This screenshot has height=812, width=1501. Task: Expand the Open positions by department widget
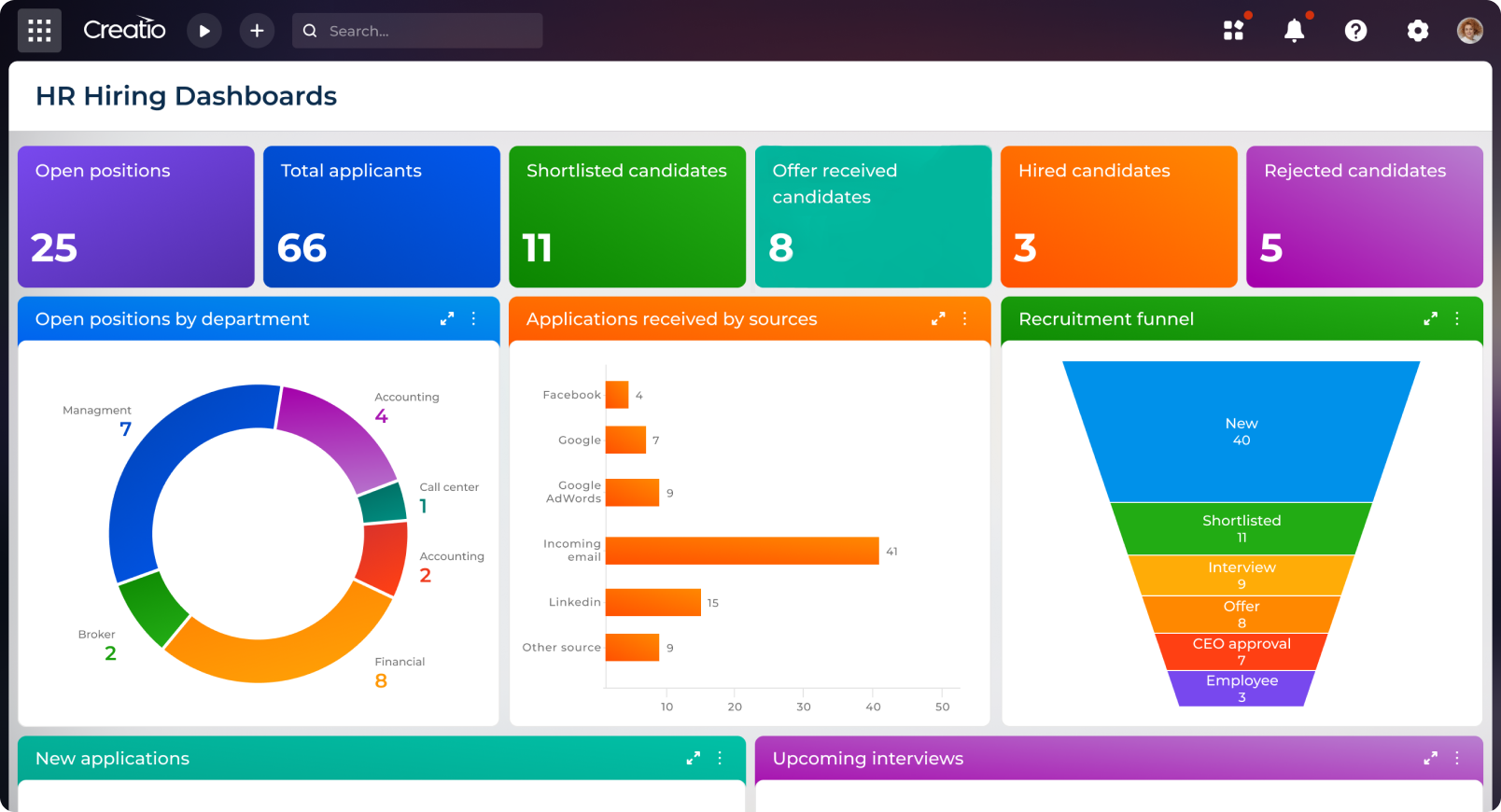(447, 319)
